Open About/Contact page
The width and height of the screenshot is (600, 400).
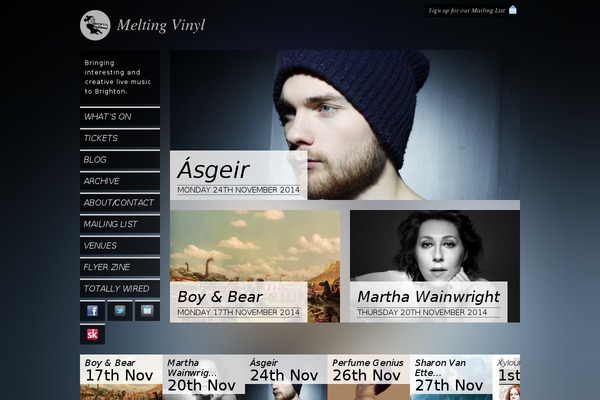pyautogui.click(x=120, y=202)
